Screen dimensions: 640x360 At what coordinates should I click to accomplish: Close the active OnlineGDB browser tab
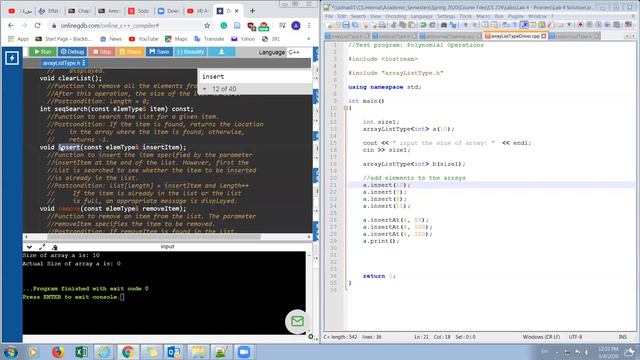click(x=237, y=11)
